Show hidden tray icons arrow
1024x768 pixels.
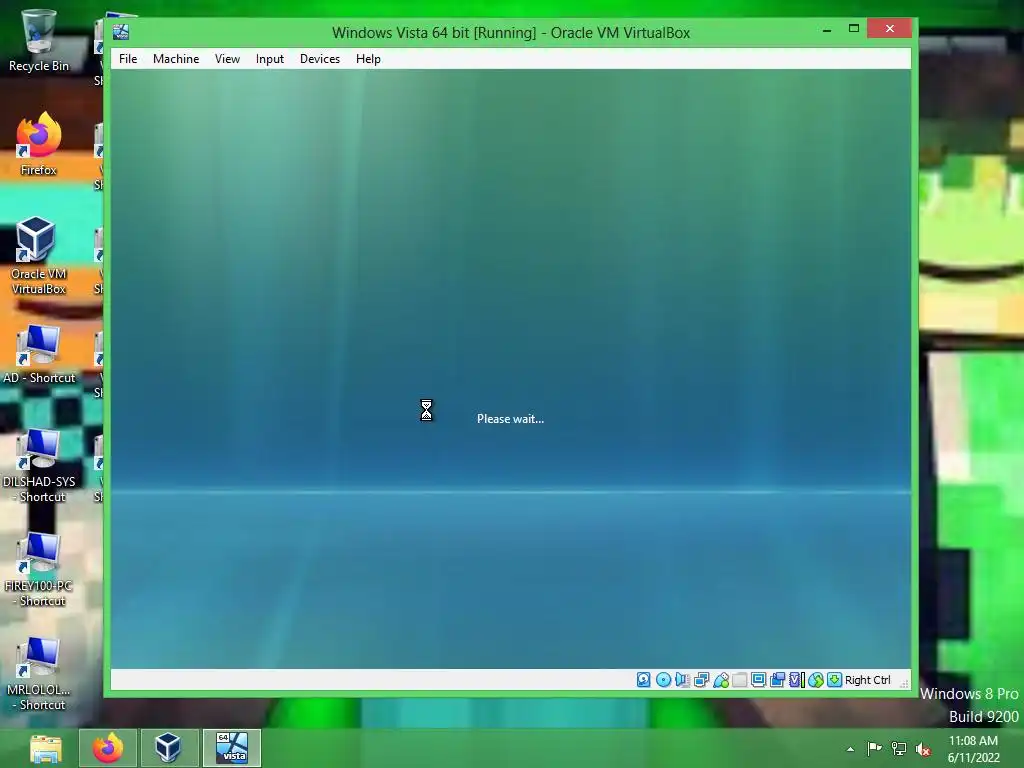click(x=850, y=749)
